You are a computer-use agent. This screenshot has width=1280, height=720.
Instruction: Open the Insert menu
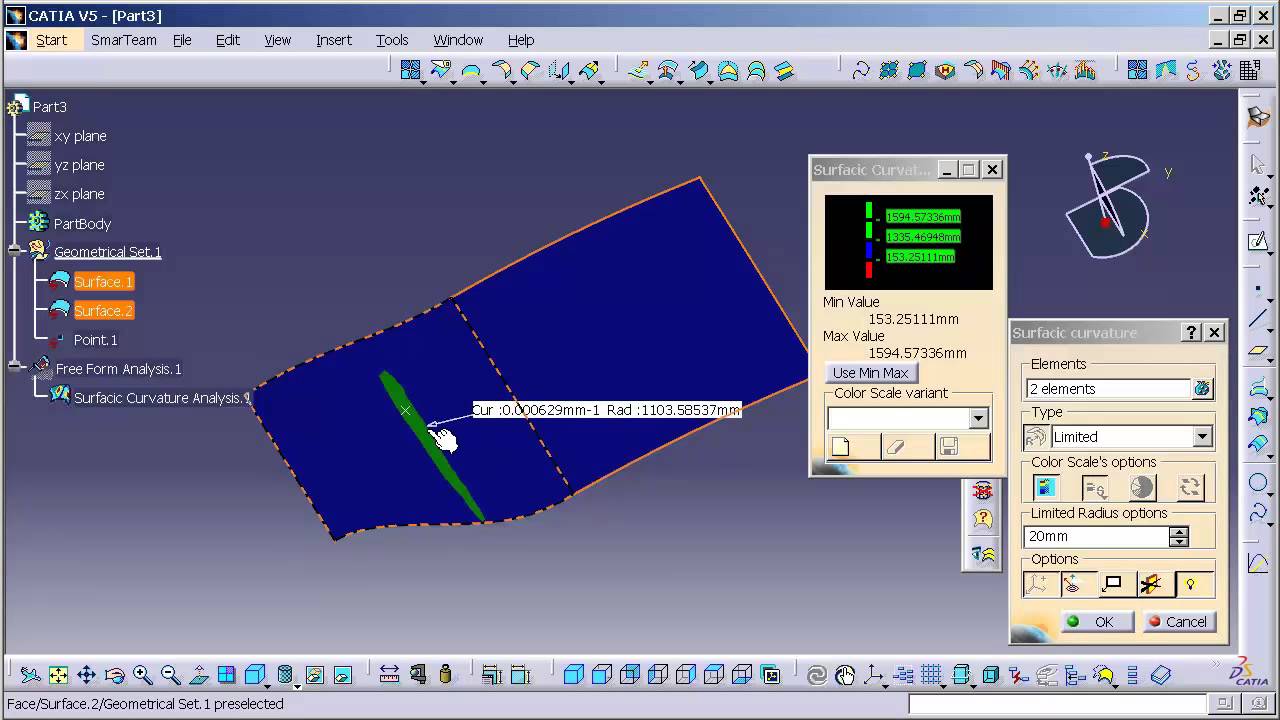[x=334, y=40]
